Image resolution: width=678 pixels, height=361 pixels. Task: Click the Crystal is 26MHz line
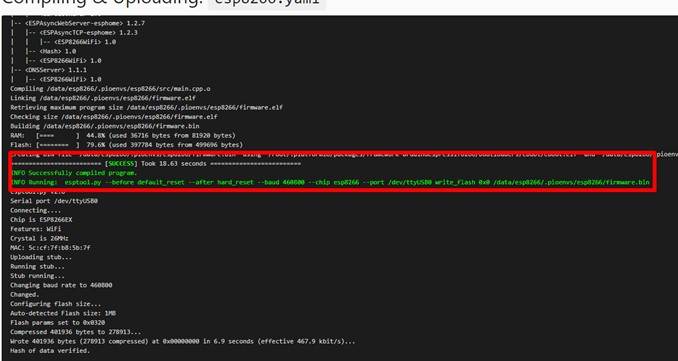tap(39, 238)
